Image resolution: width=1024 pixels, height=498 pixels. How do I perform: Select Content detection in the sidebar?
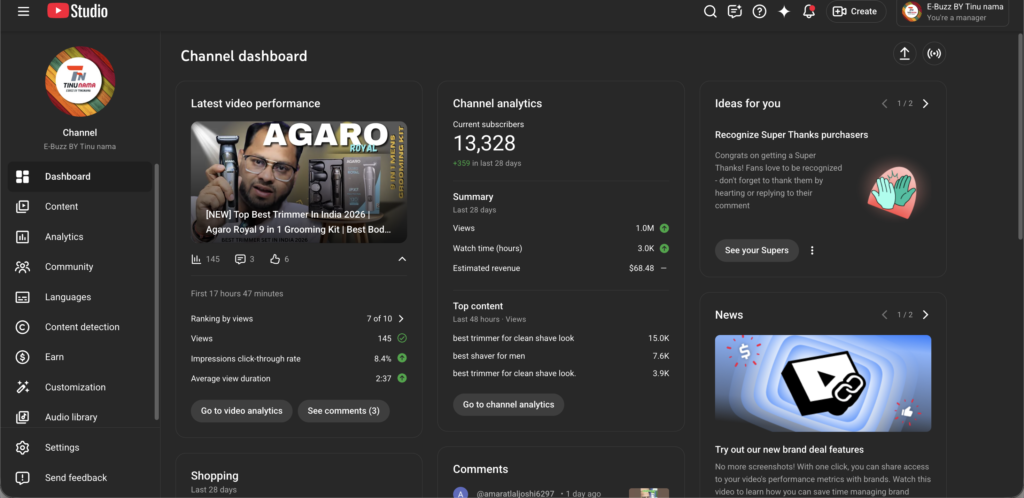point(82,327)
